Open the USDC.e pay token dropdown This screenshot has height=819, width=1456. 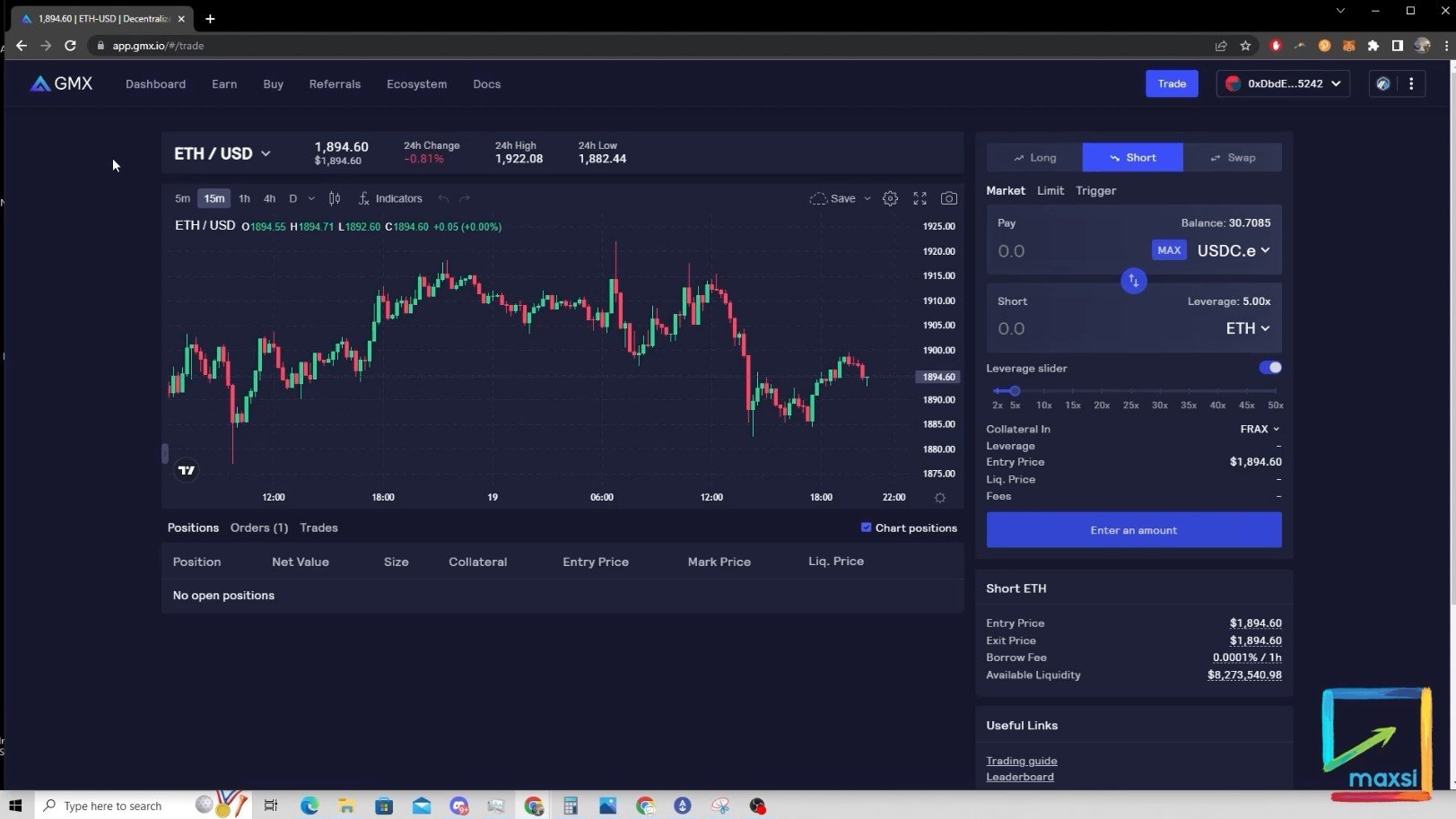tap(1234, 250)
